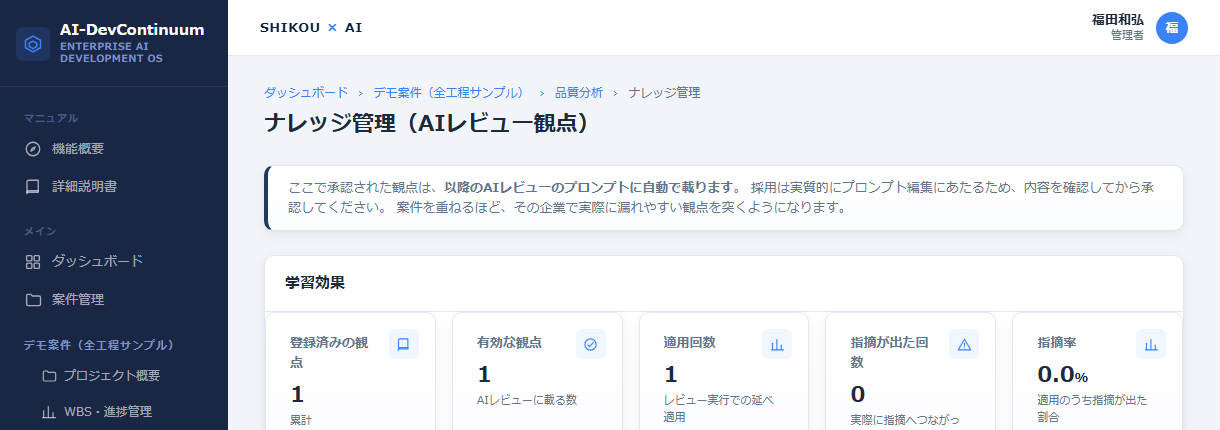Click the info notice about 以降のAIレビューのプロンプト
1220x430 pixels.
point(724,198)
